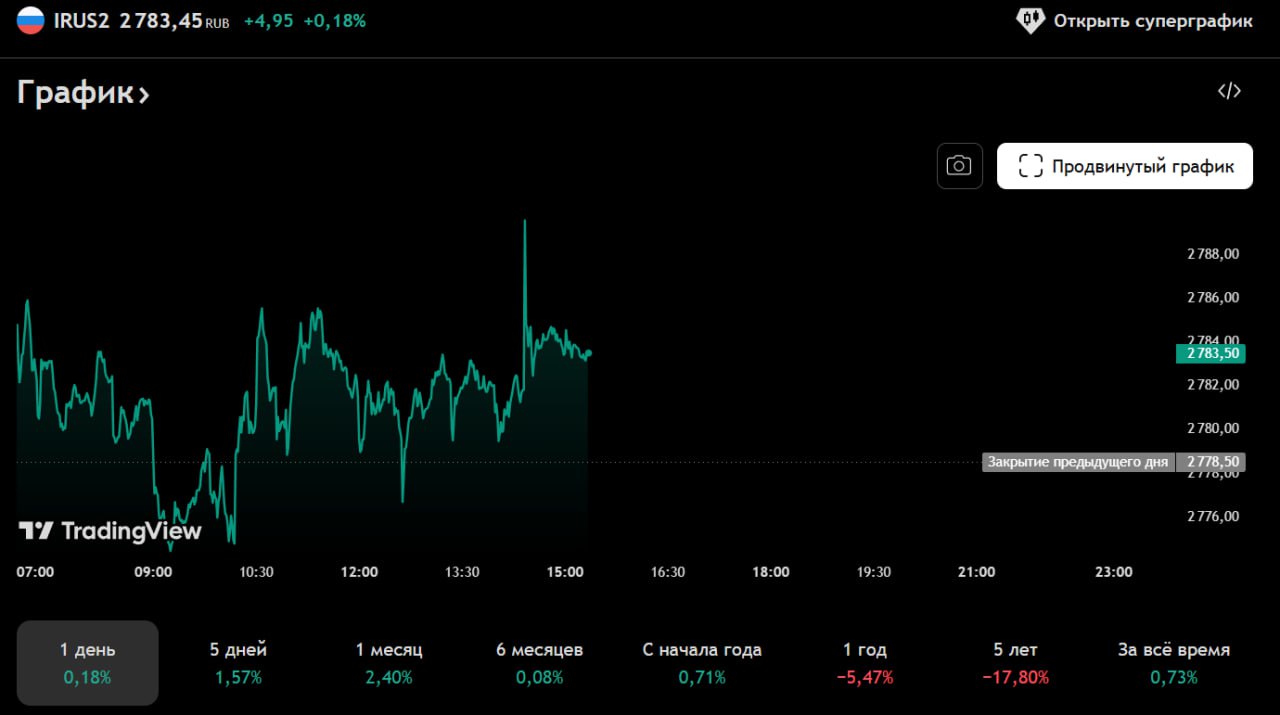
Task: Select the 1 месяц period
Action: (x=389, y=662)
